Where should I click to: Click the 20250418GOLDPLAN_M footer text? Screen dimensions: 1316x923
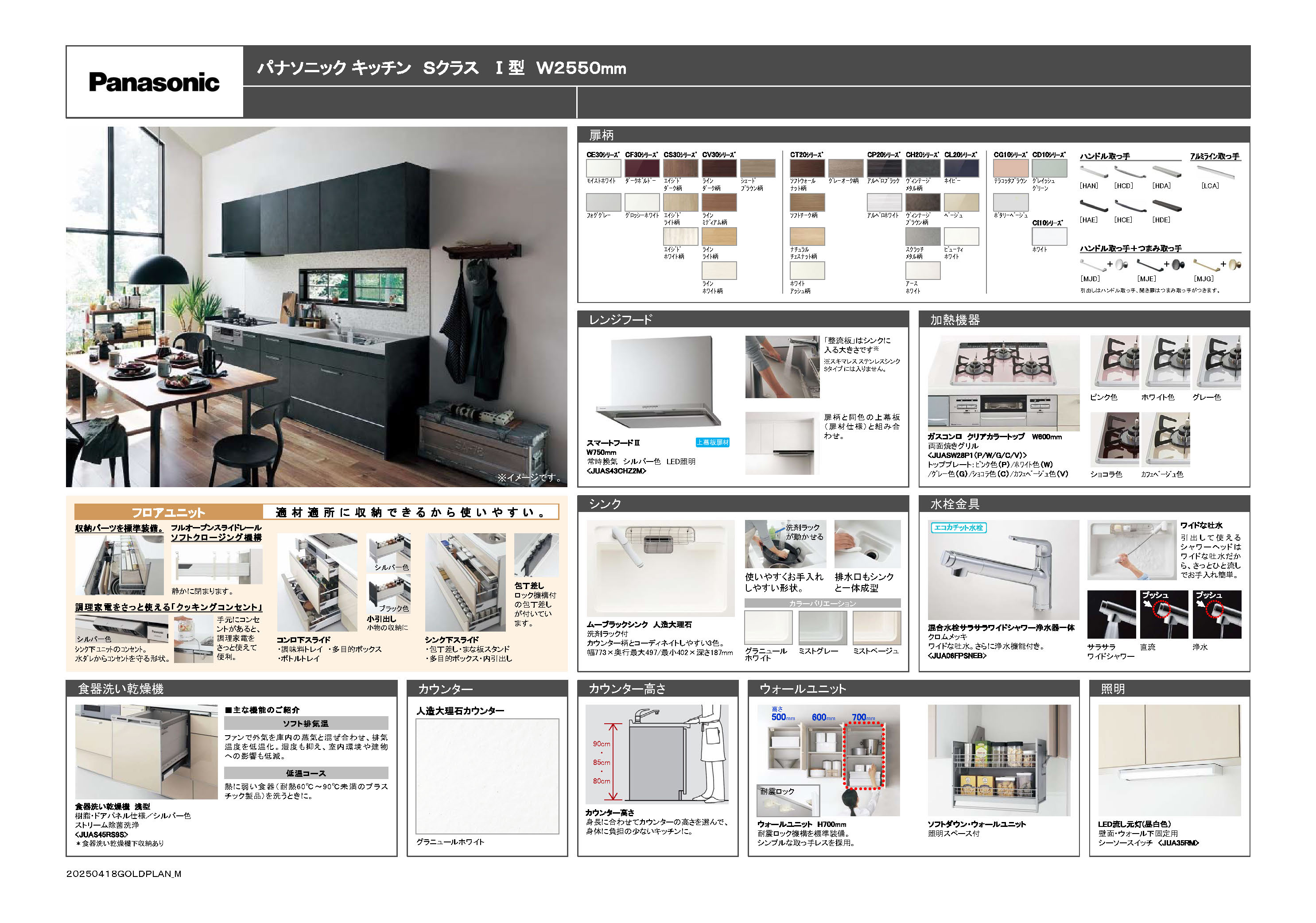[x=124, y=874]
